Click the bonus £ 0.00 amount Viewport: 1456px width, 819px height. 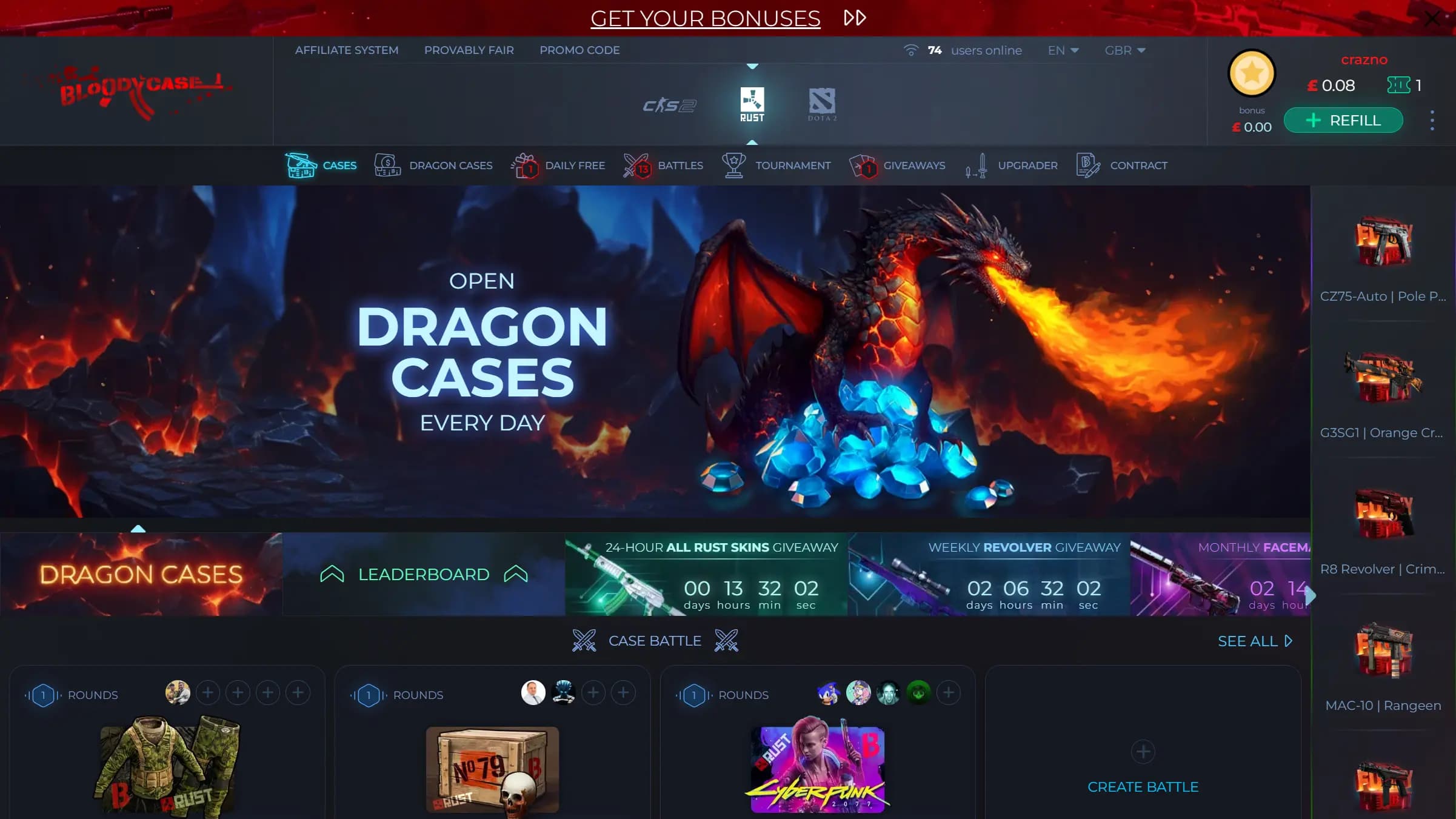coord(1252,127)
